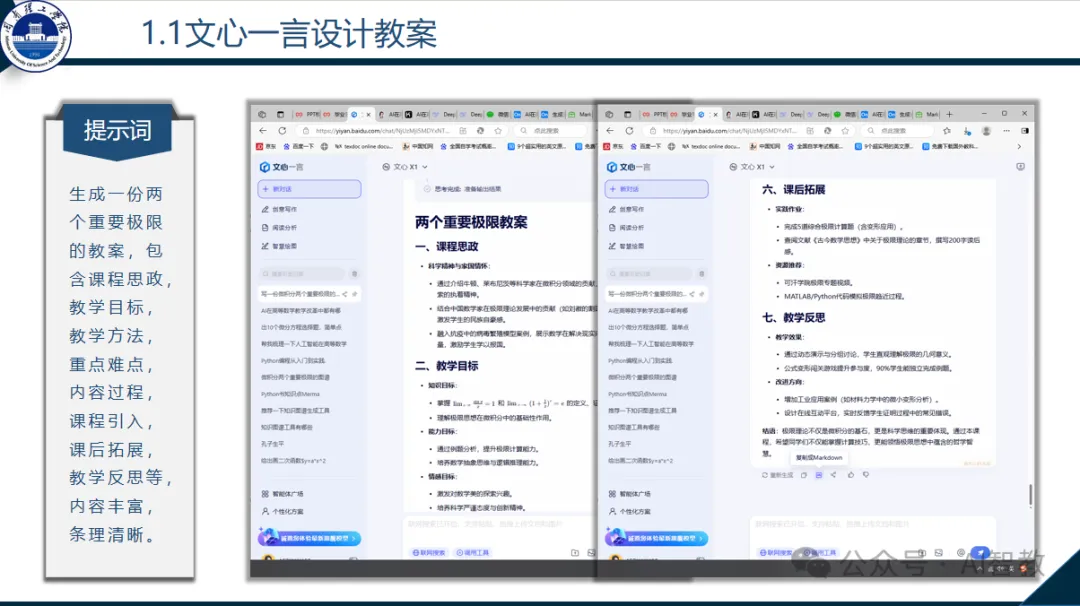
Task: Open the Python编程从入门到实践 chat in the left window
Action: tap(293, 360)
